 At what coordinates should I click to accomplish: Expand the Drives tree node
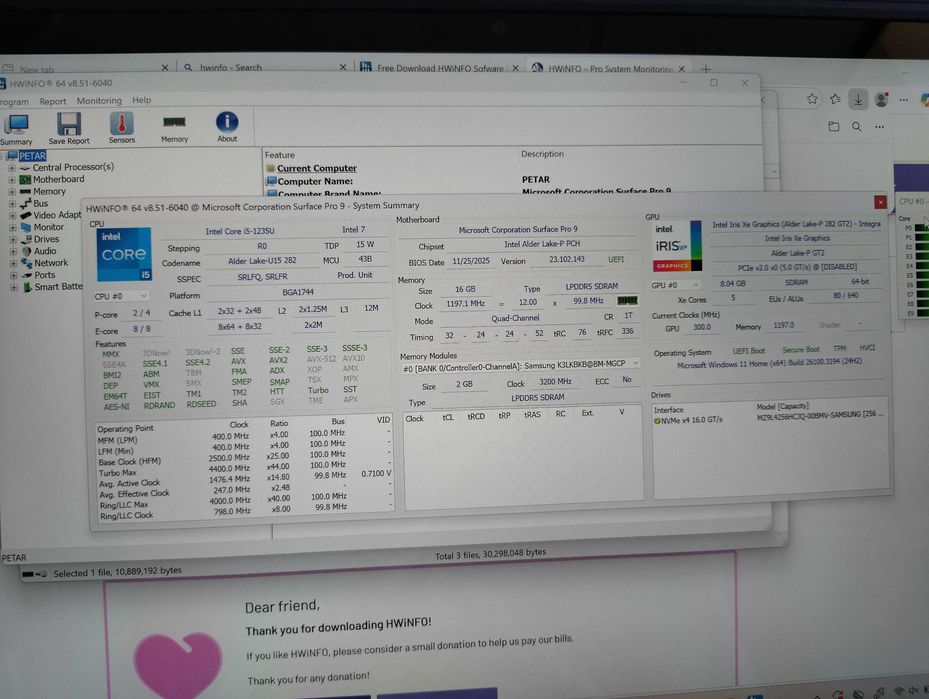point(12,240)
